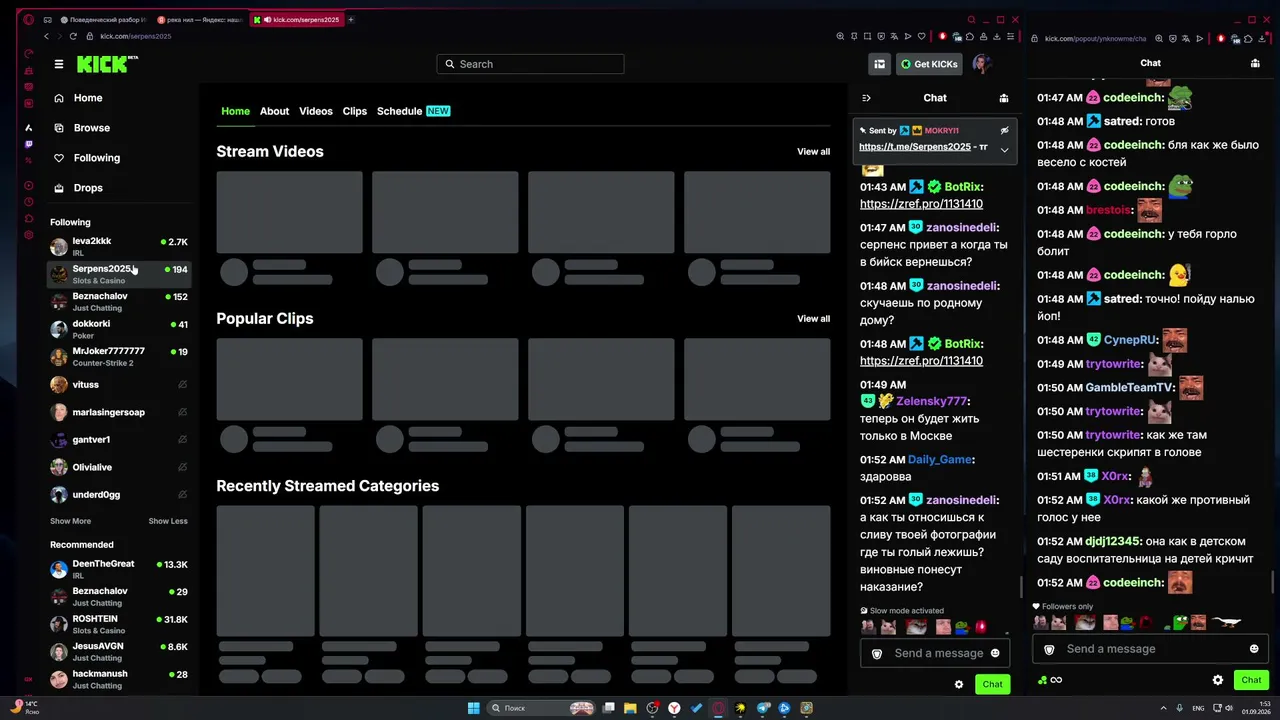Click the ENG language indicator in the system tray
1280x720 pixels.
coord(1198,708)
